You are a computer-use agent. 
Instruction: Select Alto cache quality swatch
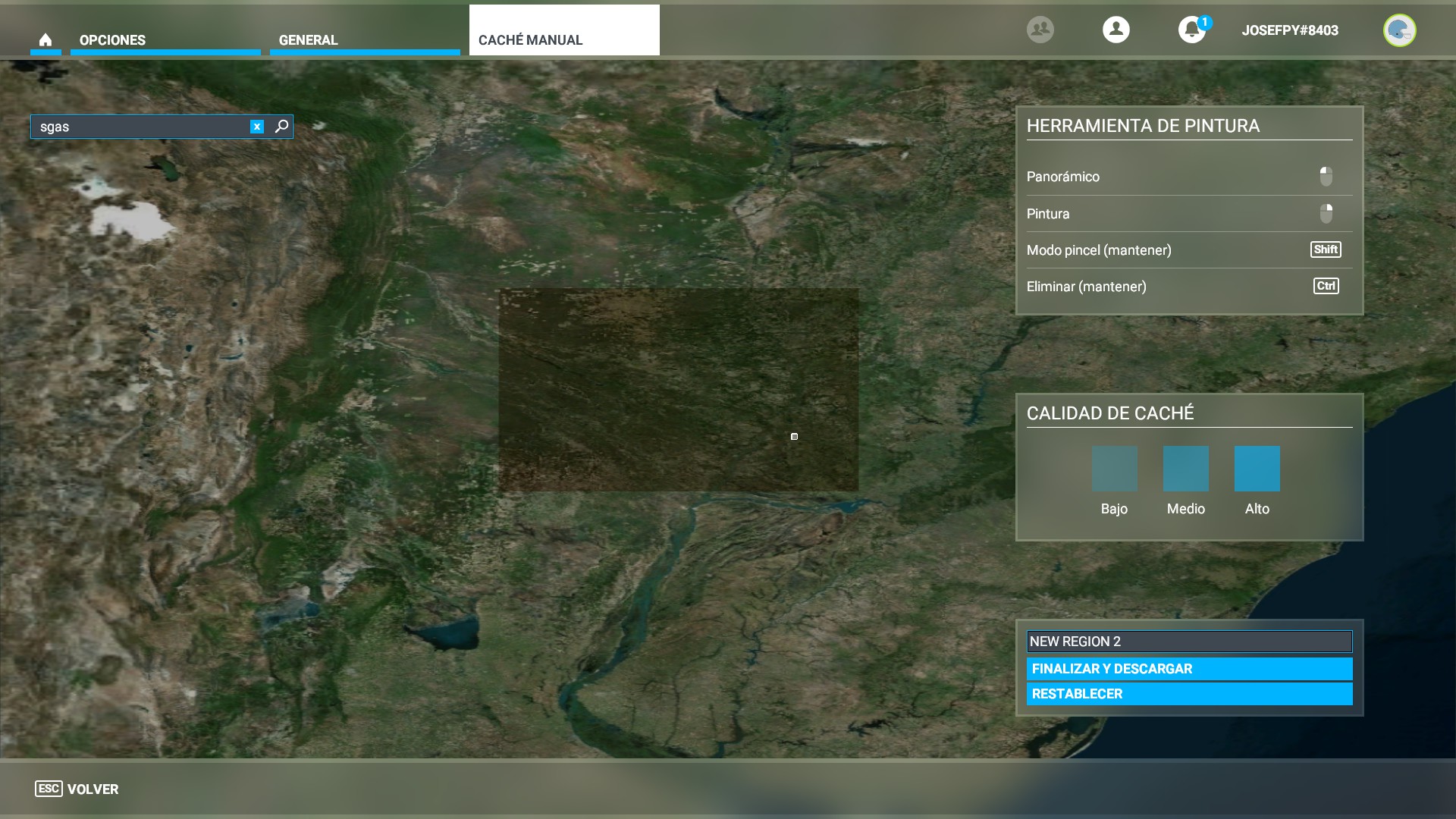click(1257, 469)
